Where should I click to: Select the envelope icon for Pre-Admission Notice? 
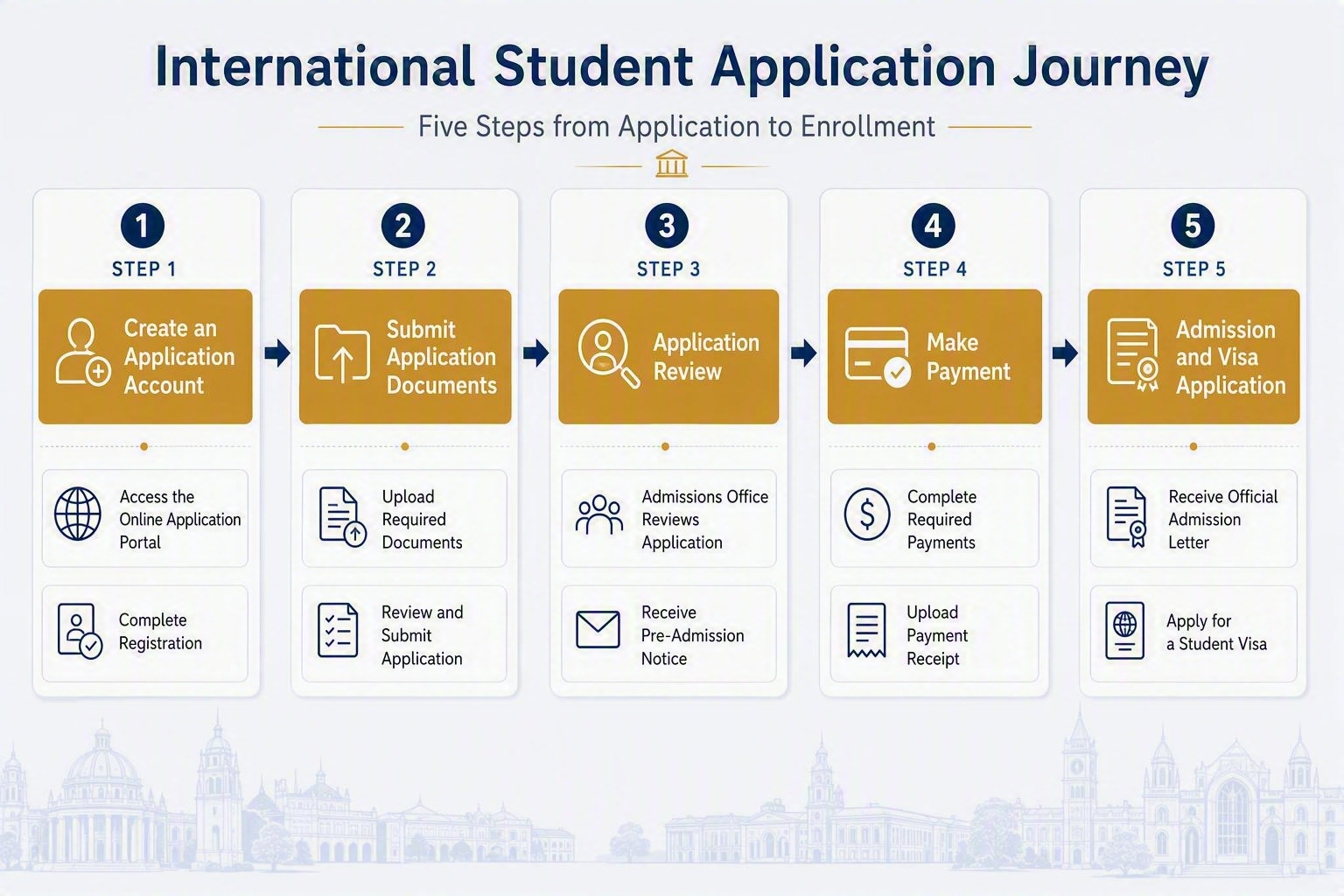[x=598, y=630]
